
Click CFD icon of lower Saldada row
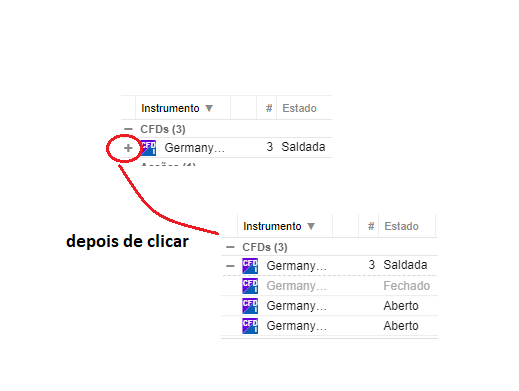click(250, 266)
